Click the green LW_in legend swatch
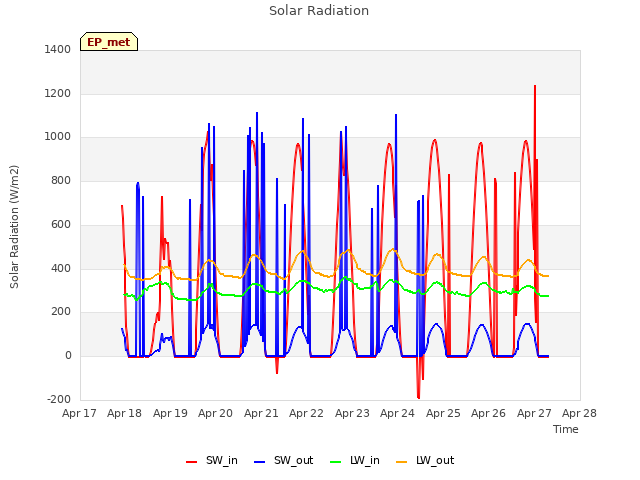 pyautogui.click(x=335, y=462)
